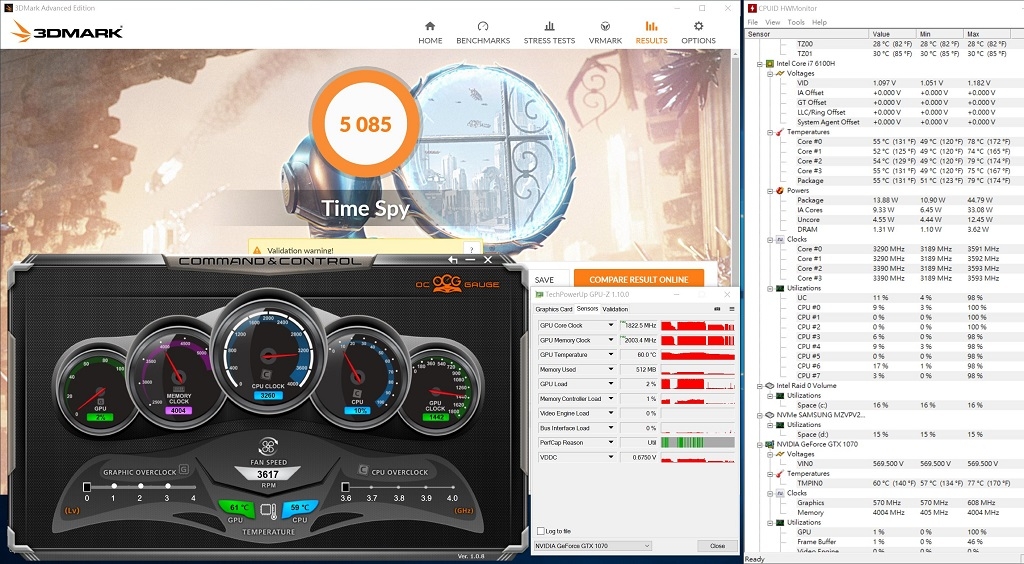The image size is (1024, 564).
Task: Click Compare Result Online button
Action: pos(639,279)
